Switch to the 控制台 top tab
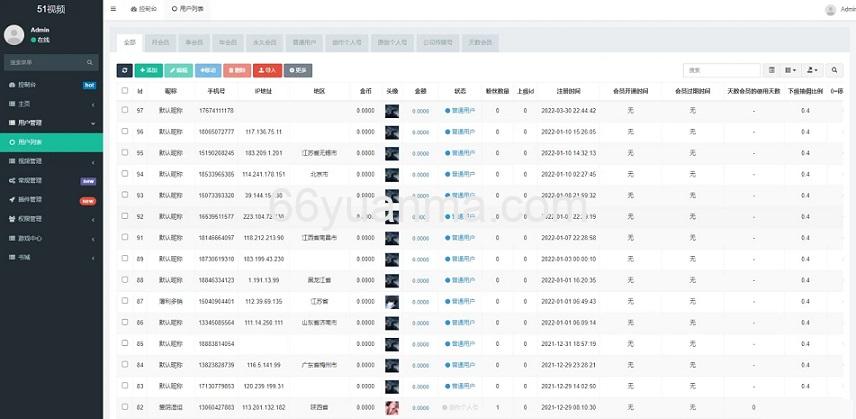This screenshot has height=419, width=856. point(143,9)
